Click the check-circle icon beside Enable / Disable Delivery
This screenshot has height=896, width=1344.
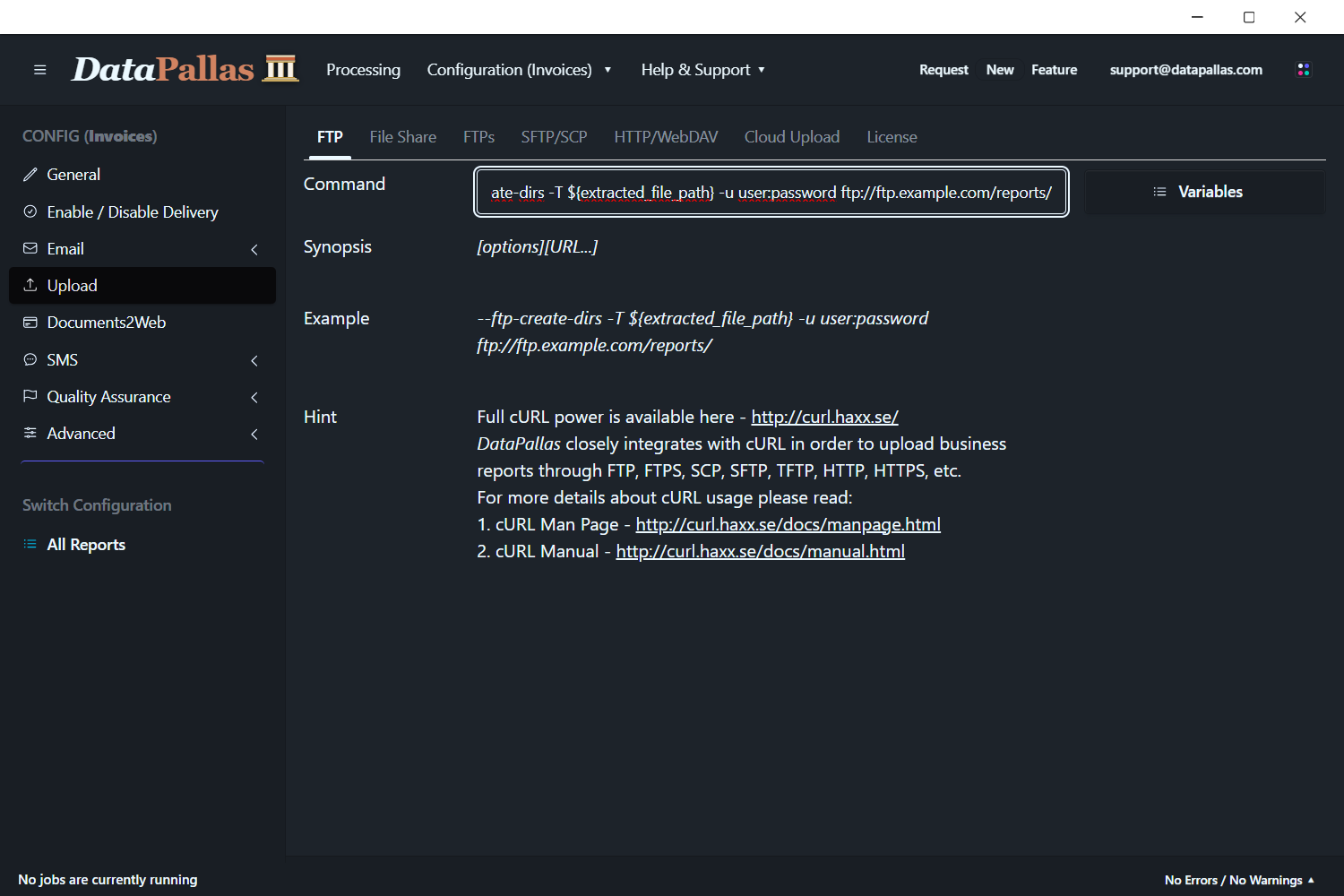30,211
